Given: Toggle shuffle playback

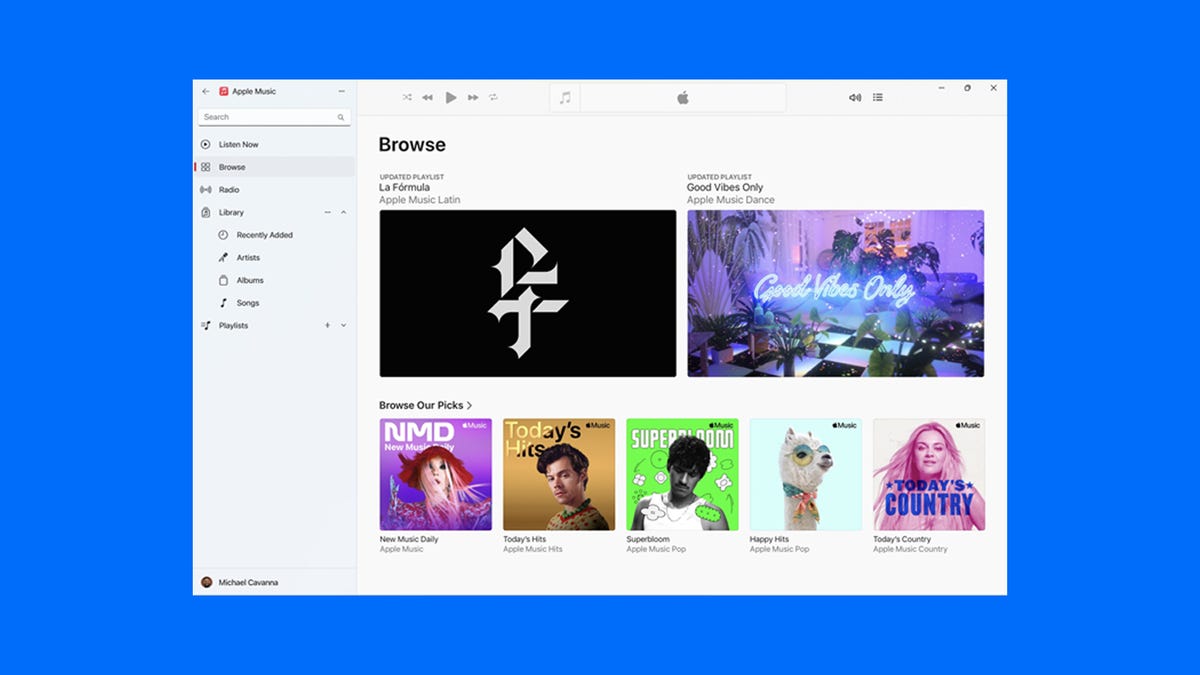Looking at the screenshot, I should tap(407, 97).
